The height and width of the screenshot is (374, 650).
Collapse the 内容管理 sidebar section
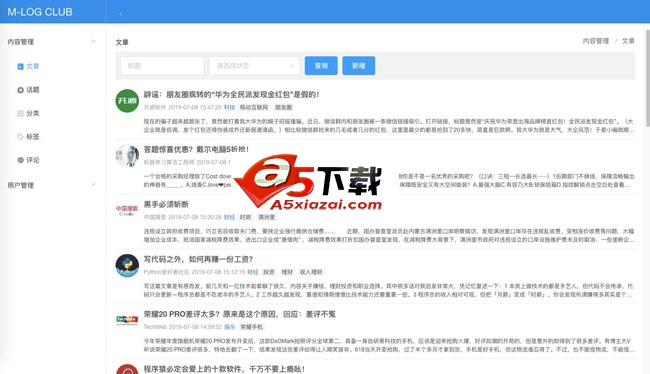click(x=53, y=42)
